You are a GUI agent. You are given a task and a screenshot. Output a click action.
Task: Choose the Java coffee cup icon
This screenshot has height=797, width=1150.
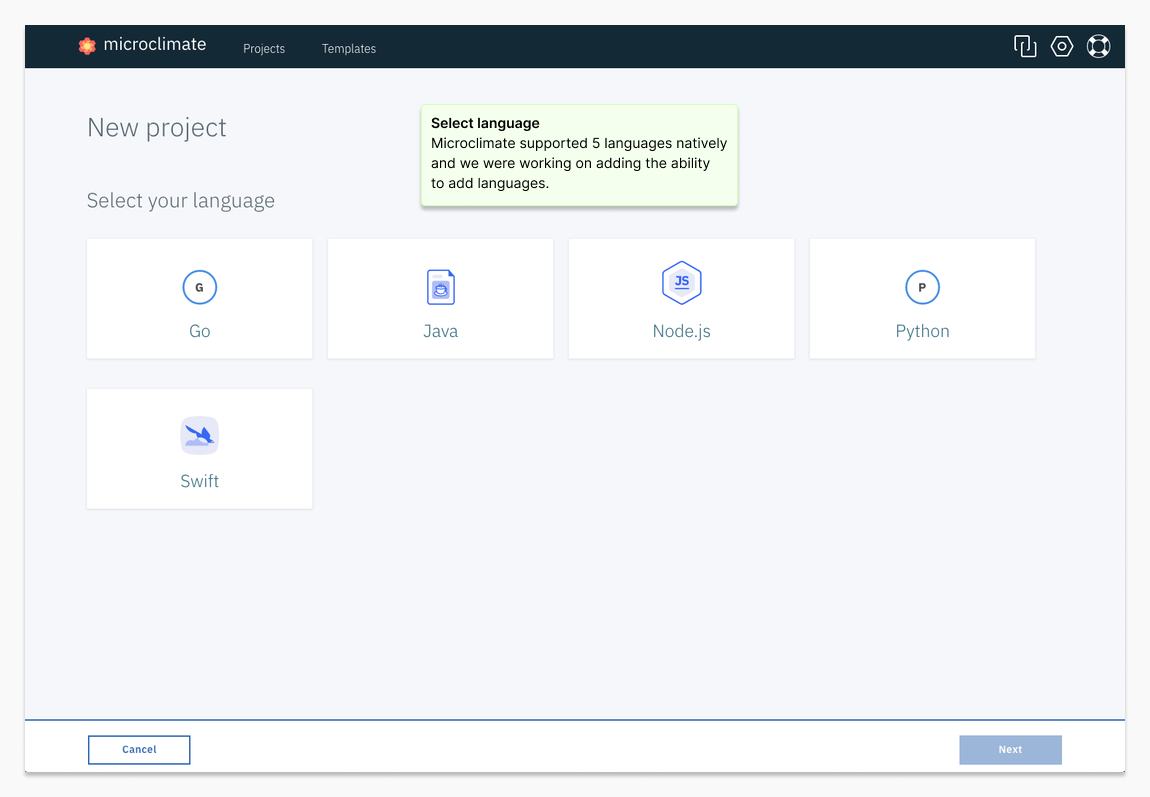click(x=440, y=287)
